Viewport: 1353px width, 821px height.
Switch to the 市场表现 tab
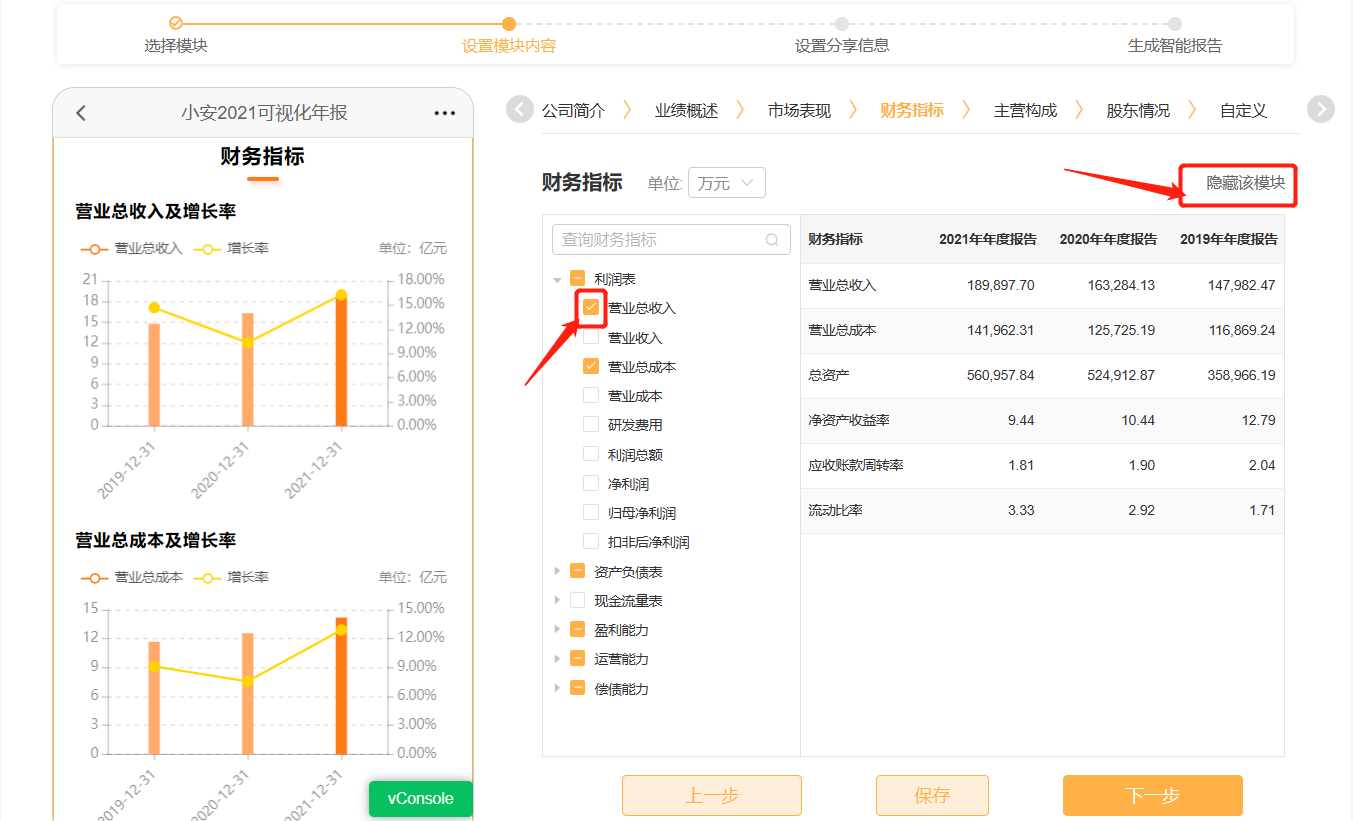coord(799,110)
